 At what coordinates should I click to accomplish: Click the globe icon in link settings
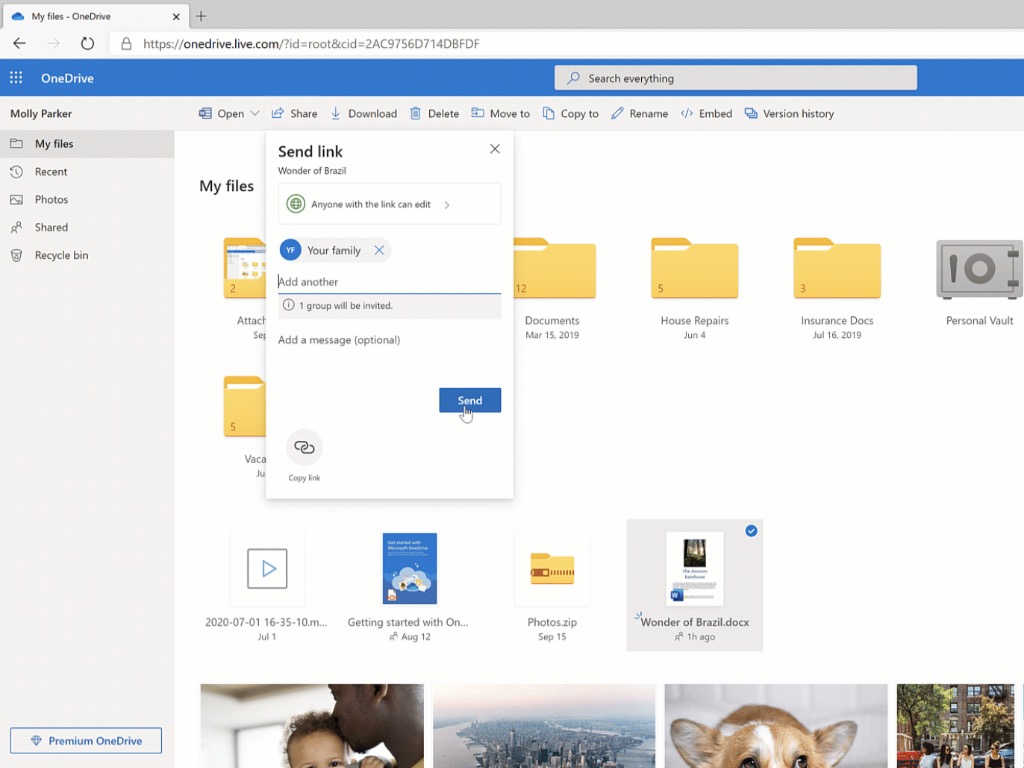tap(296, 204)
